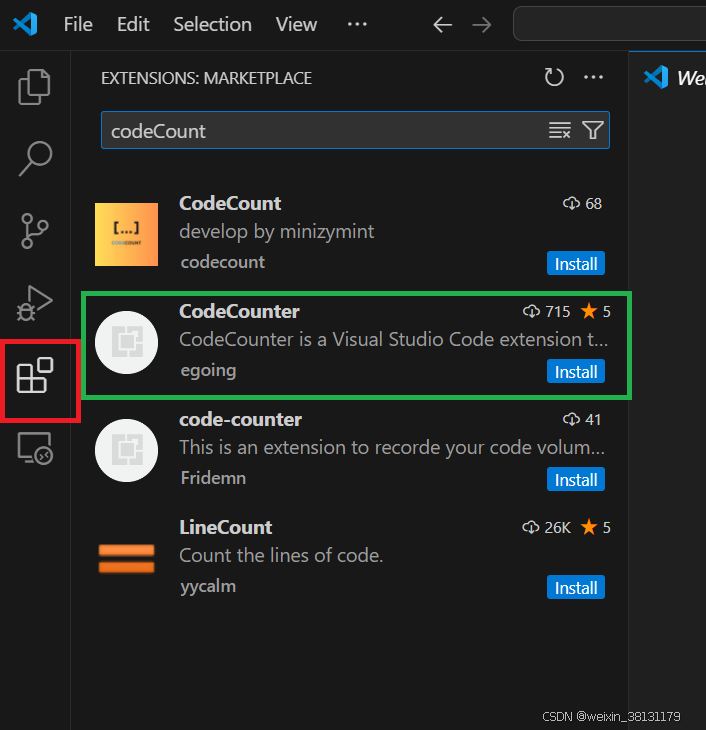Install the LineCount extension by yycalm
706x730 pixels.
pos(576,588)
